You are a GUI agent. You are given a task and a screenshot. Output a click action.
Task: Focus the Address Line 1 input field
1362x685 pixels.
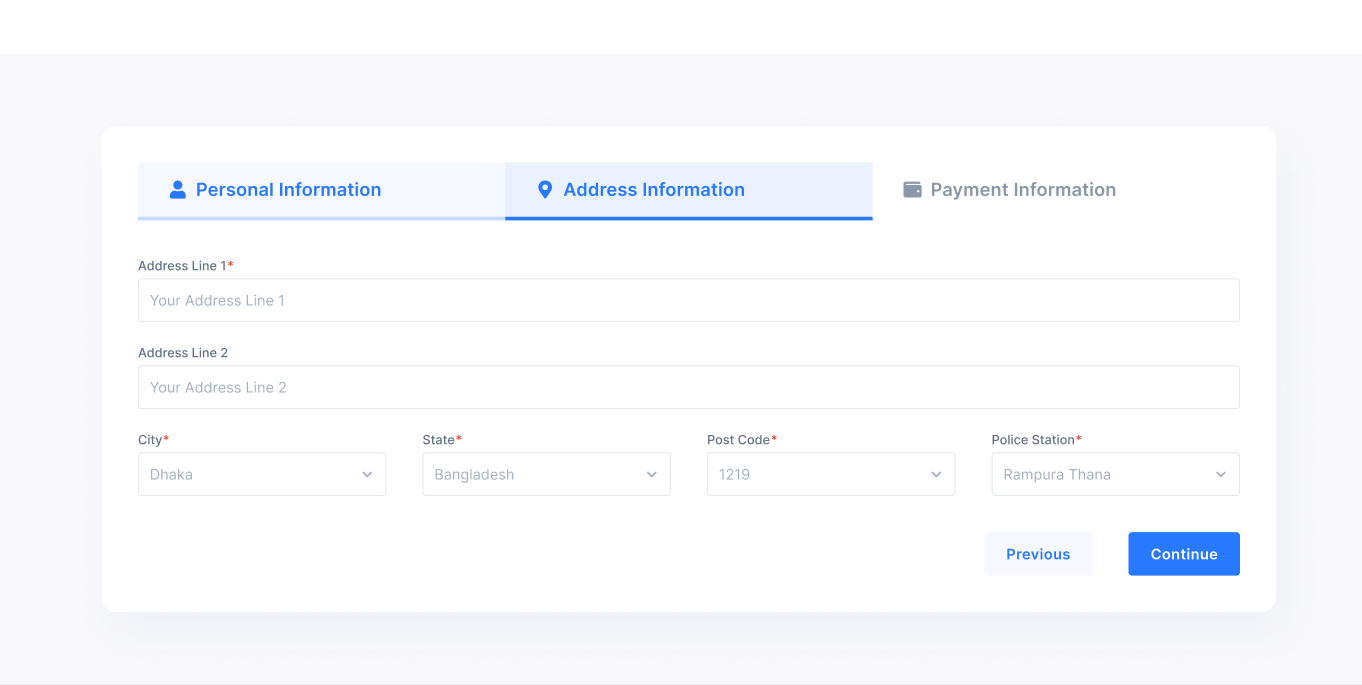(x=688, y=300)
